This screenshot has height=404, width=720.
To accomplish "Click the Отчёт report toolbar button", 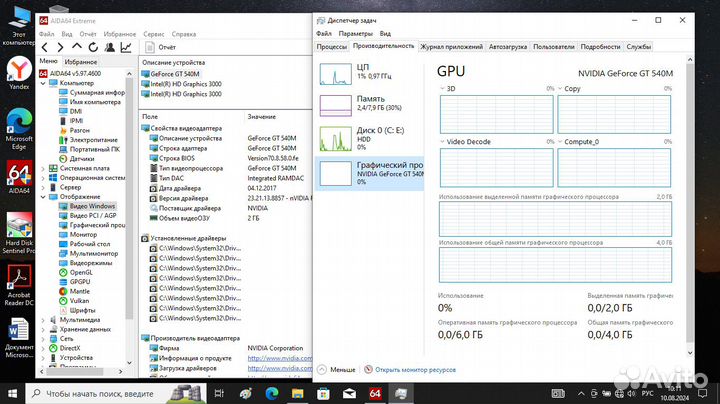I will [161, 47].
